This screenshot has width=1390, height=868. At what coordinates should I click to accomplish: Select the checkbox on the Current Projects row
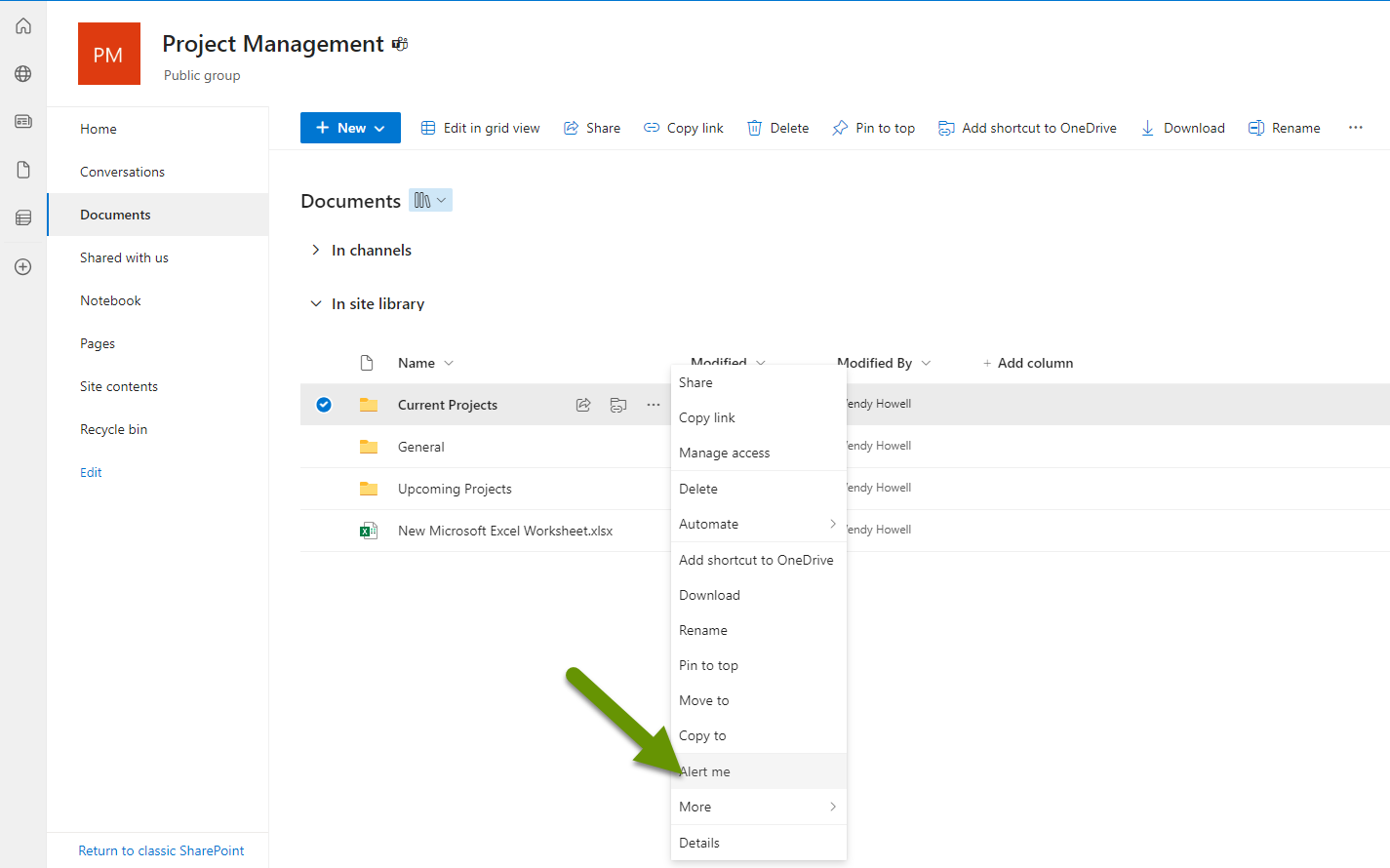click(x=323, y=404)
